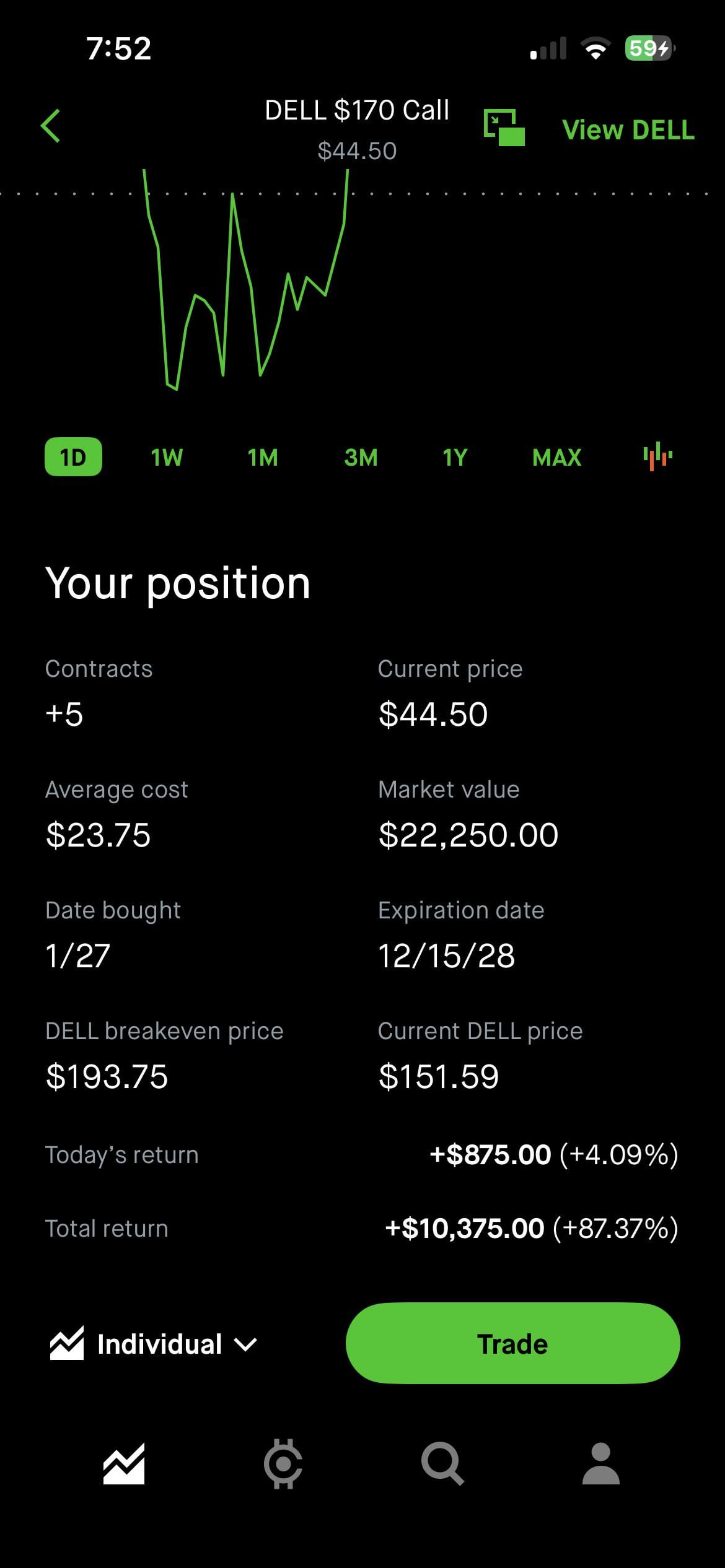Tap the Individual account chart icon
The image size is (725, 1568).
click(67, 1344)
